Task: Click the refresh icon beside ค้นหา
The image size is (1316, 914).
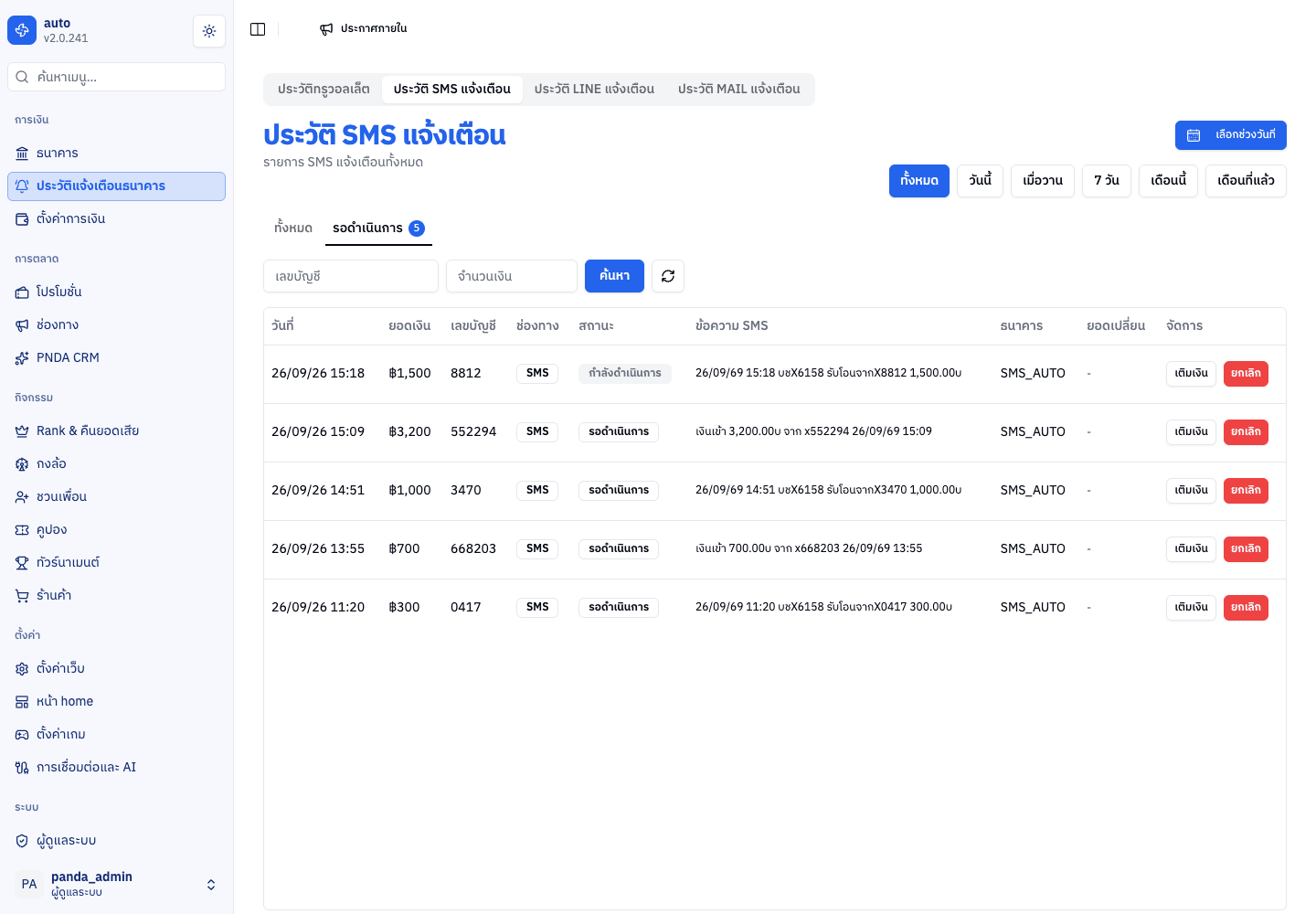Action: pos(668,276)
